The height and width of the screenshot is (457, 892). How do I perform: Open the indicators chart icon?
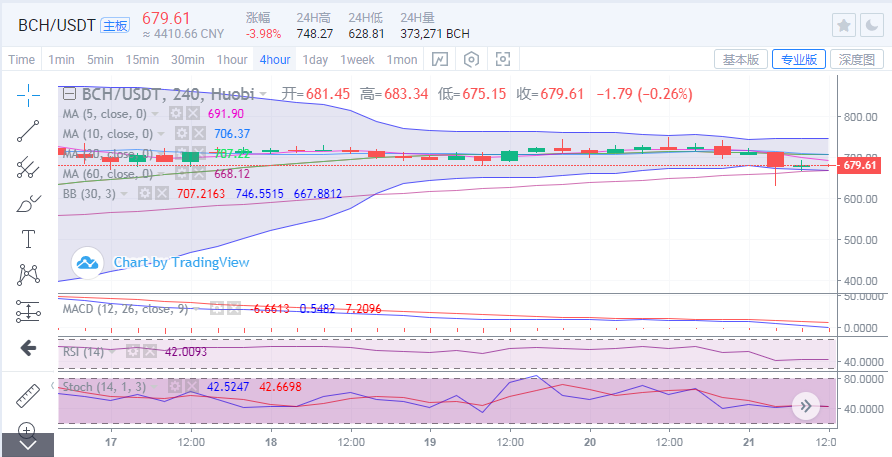coord(439,59)
